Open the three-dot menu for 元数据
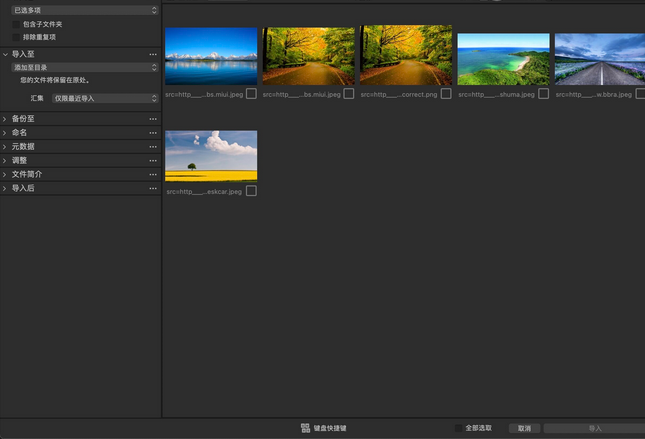This screenshot has height=439, width=645. (x=153, y=147)
